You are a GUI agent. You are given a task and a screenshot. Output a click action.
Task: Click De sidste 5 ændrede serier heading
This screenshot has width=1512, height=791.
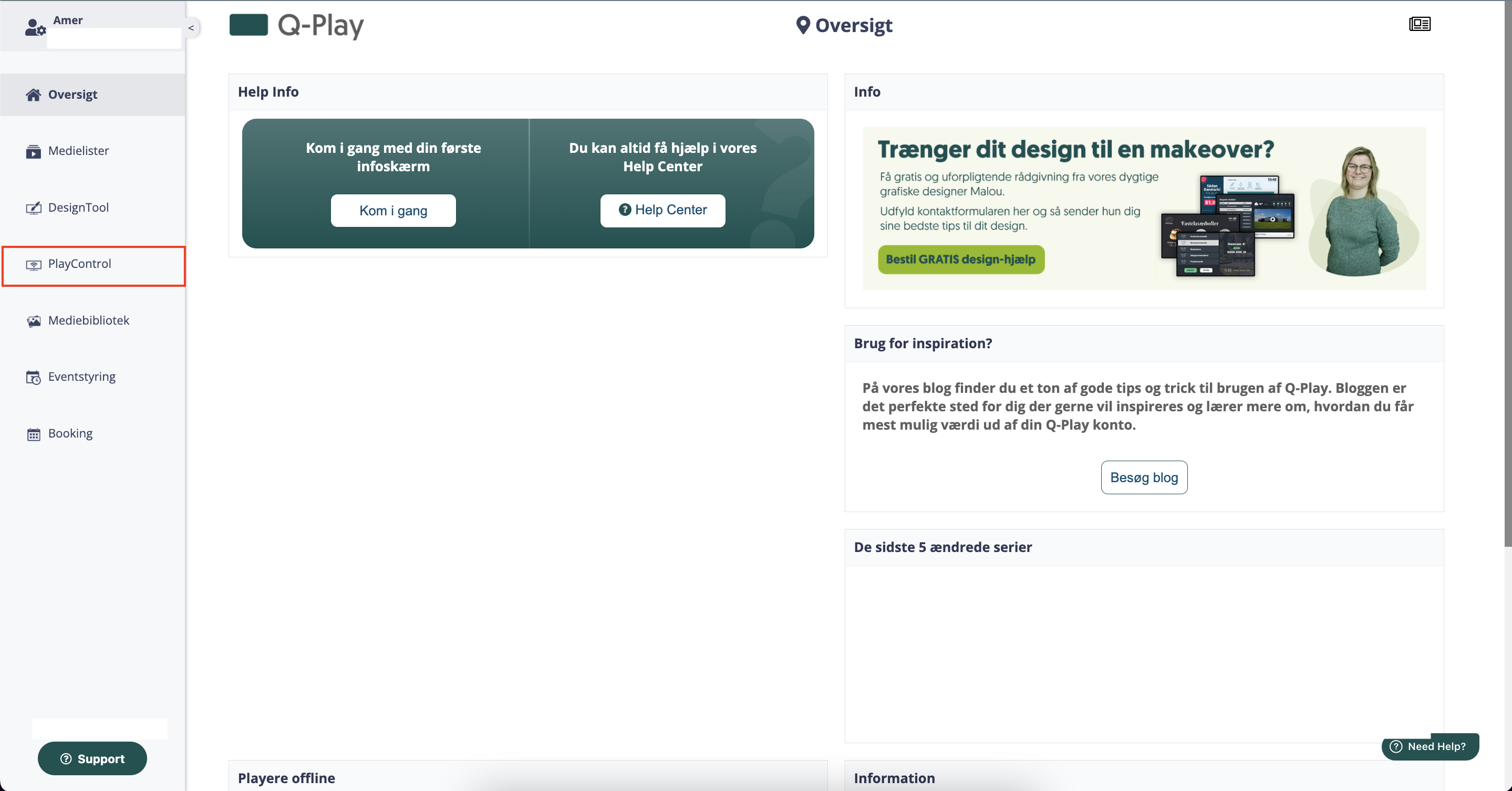(x=943, y=547)
